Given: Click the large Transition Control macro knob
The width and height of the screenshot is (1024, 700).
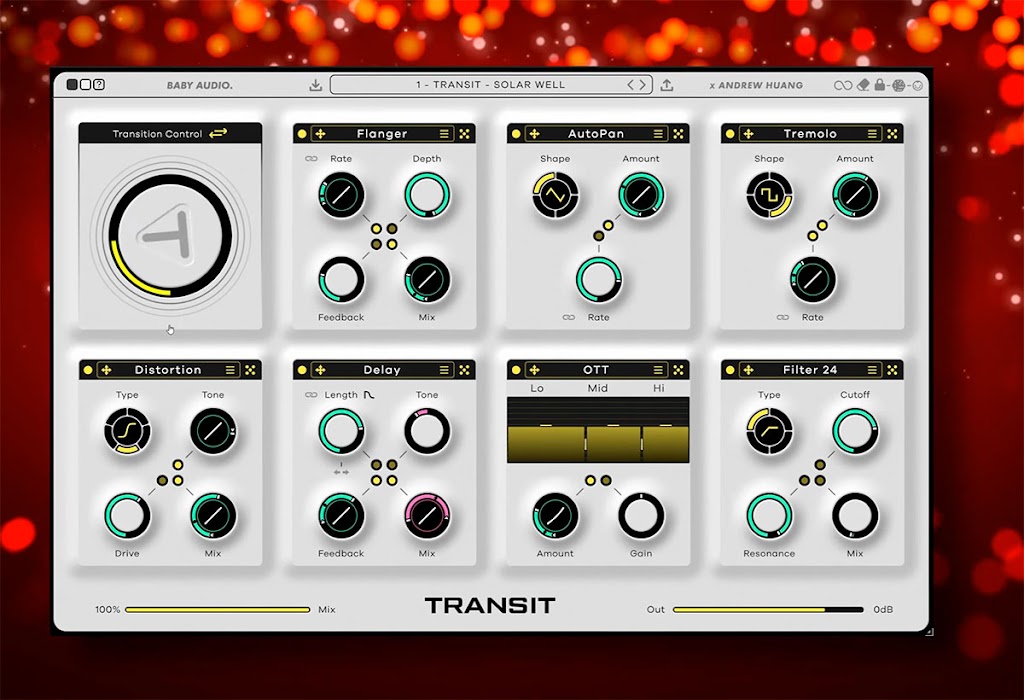Looking at the screenshot, I should coord(170,236).
